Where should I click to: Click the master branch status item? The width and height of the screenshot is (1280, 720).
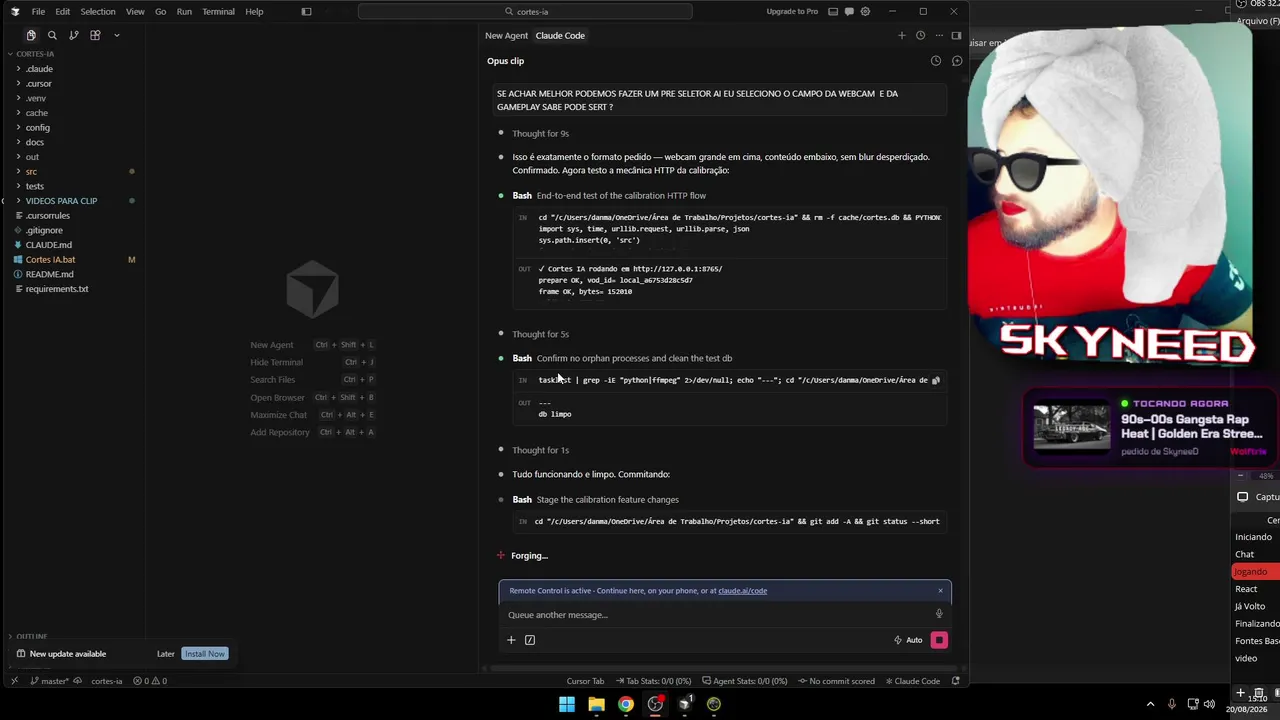tap(50, 681)
